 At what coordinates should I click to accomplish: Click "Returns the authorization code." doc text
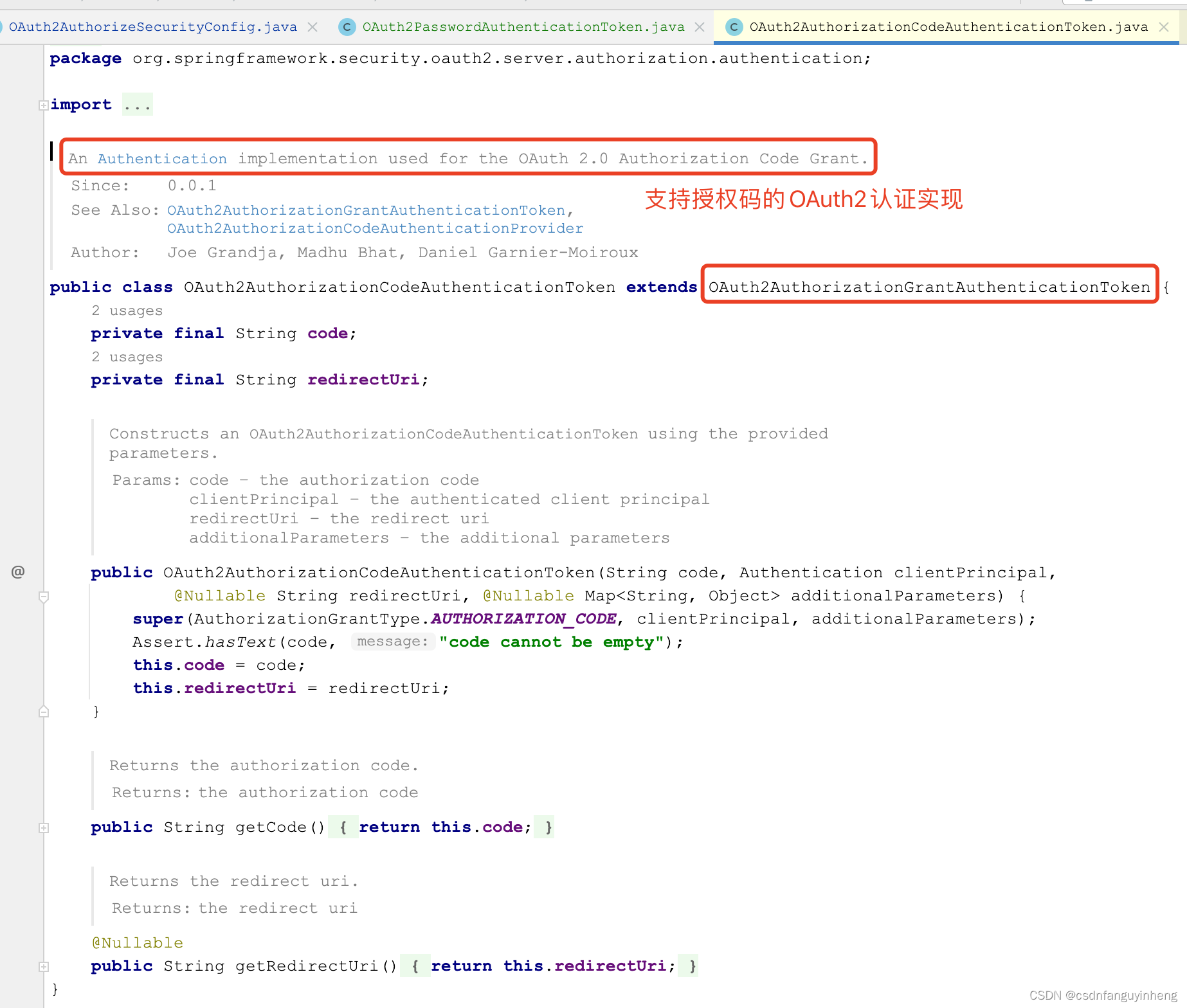click(x=264, y=766)
